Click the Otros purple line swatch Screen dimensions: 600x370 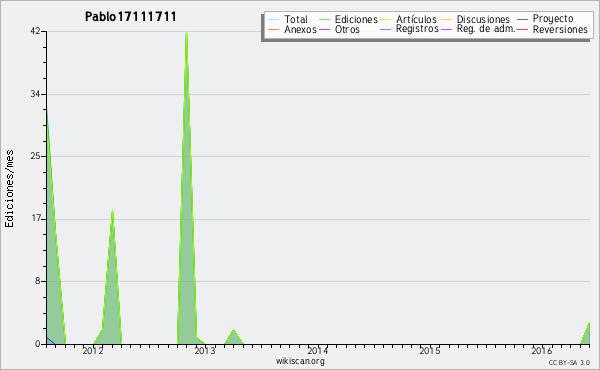(324, 29)
